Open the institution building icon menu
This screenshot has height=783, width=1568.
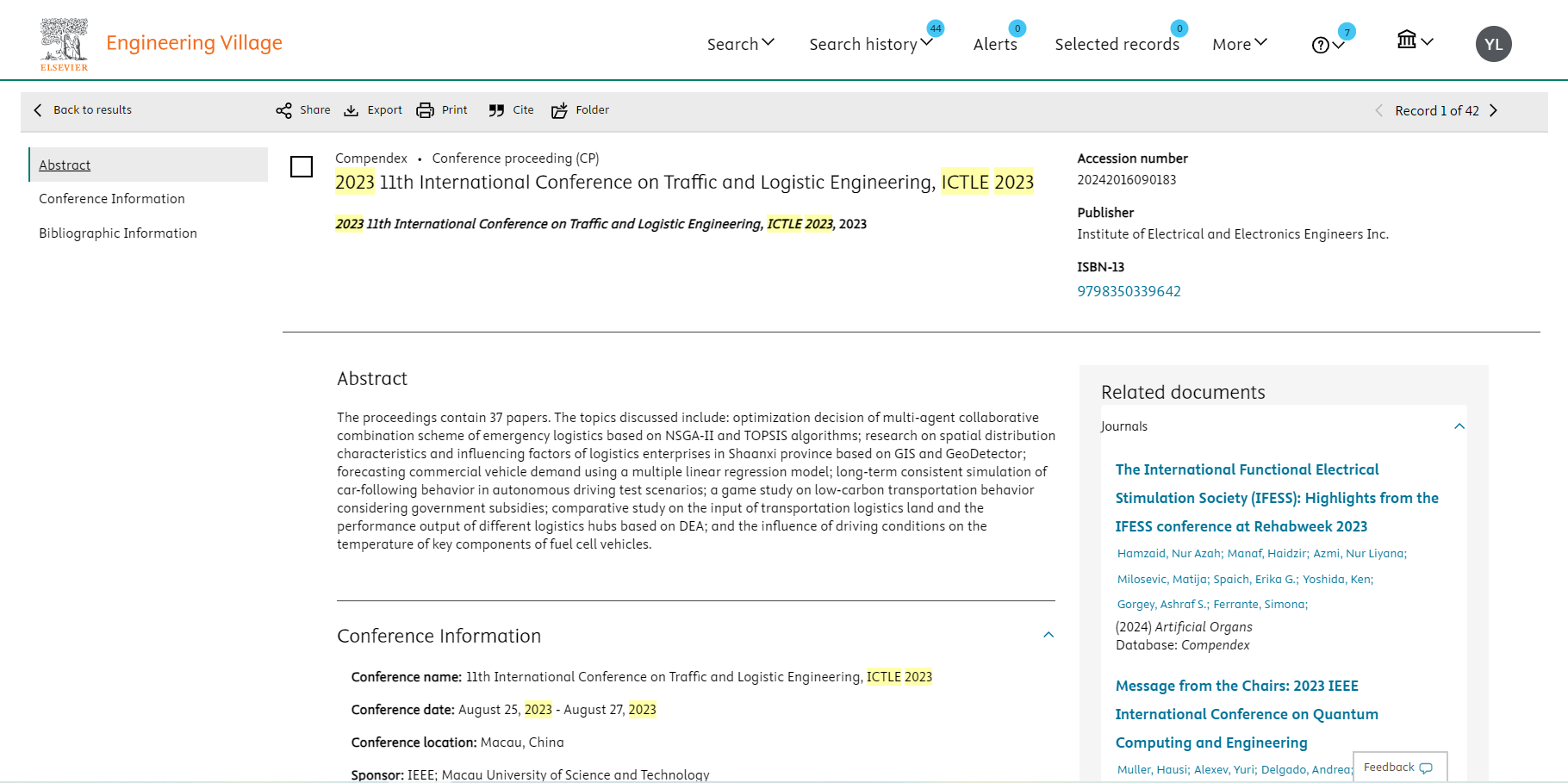click(1415, 40)
